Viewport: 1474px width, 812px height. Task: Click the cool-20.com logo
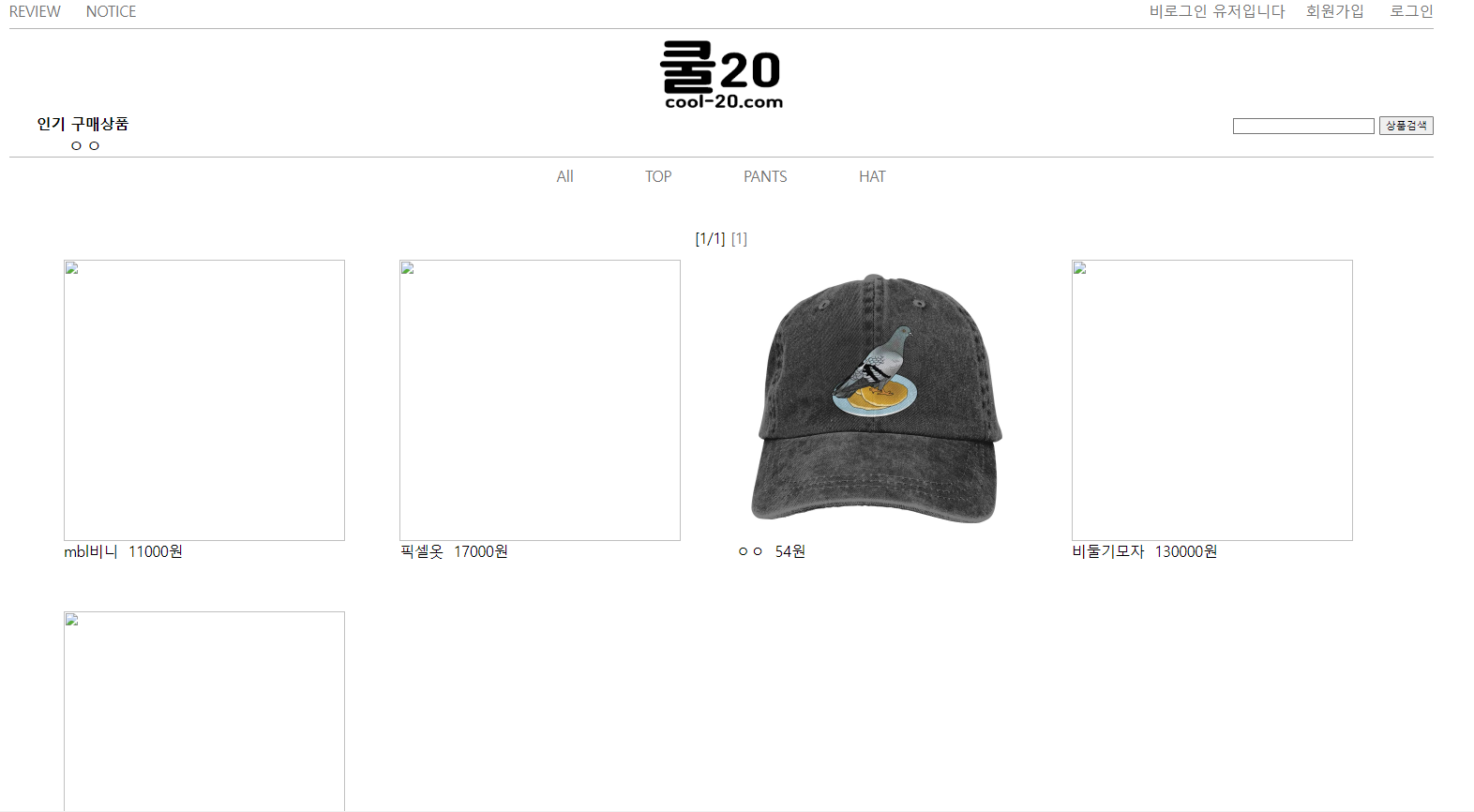tap(721, 75)
